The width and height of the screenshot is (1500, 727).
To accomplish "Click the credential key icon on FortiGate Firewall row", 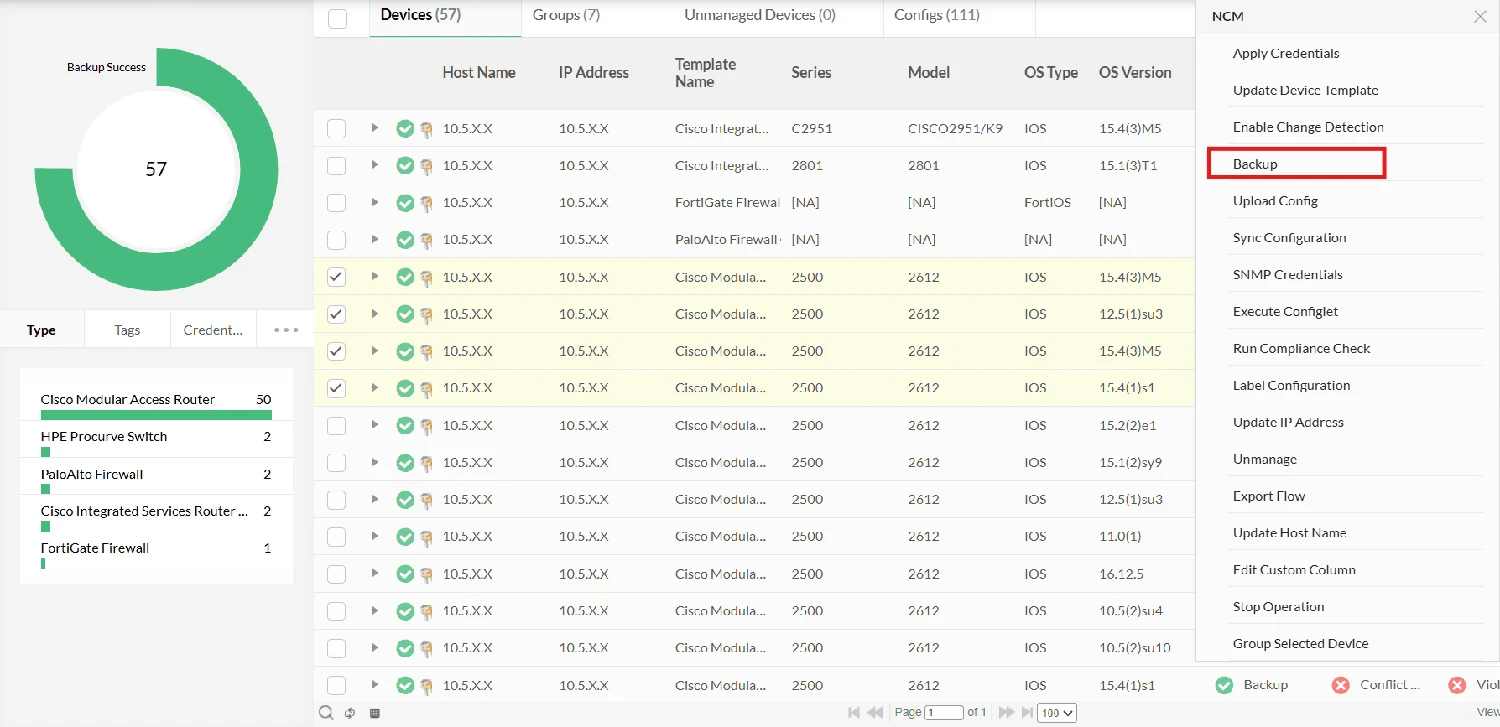I will (427, 202).
